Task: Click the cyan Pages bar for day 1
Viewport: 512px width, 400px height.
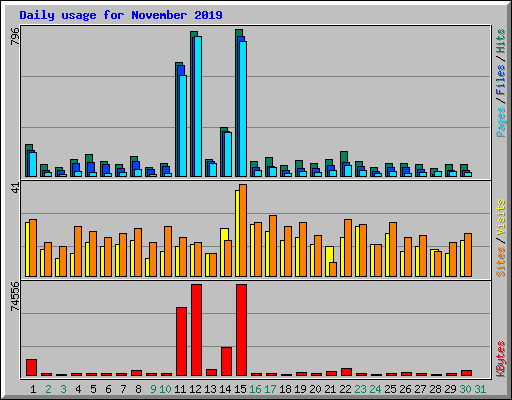Action: 33,165
